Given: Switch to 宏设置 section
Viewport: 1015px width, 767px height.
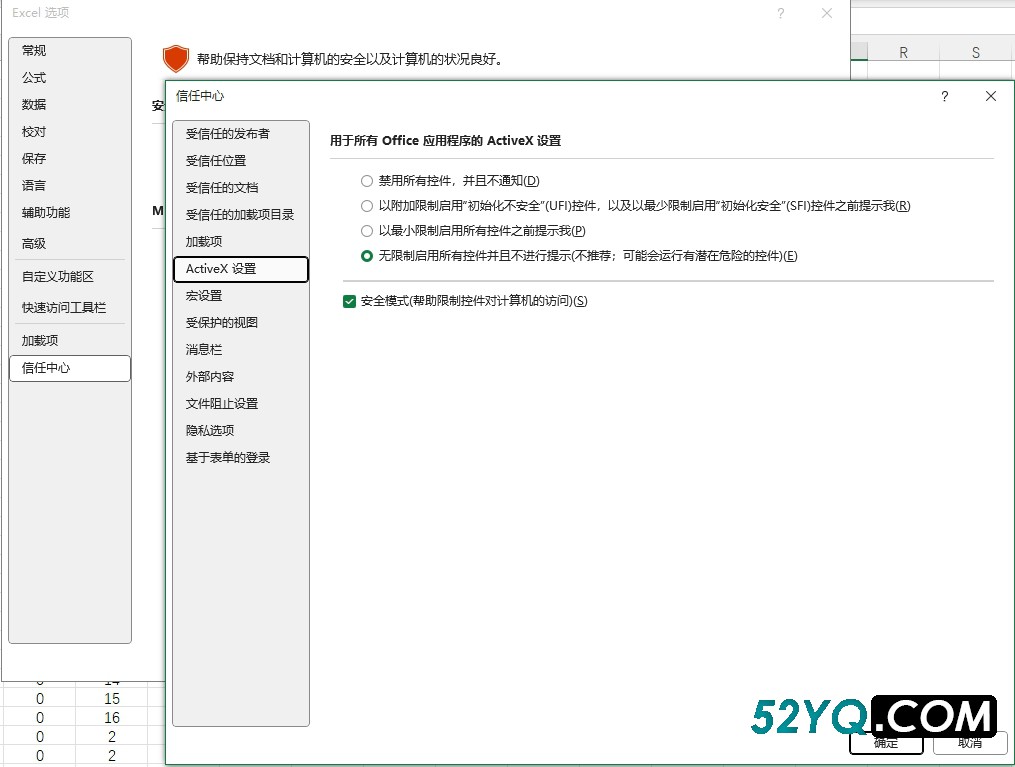Looking at the screenshot, I should (x=240, y=296).
